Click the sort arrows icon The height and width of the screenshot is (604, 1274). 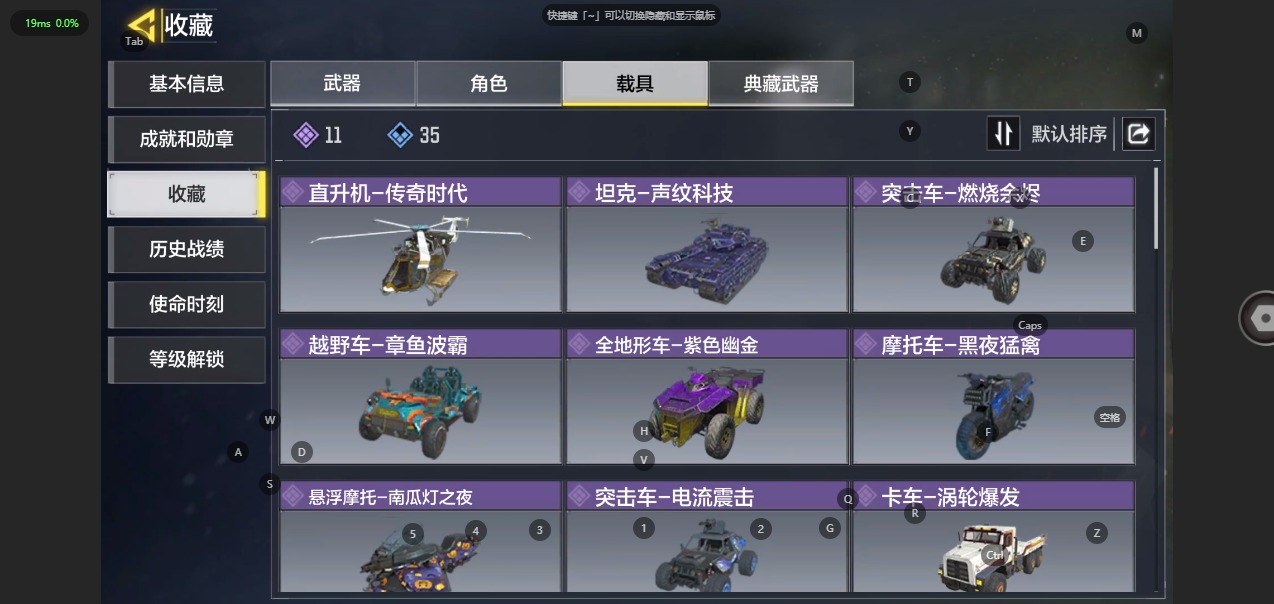(1003, 134)
